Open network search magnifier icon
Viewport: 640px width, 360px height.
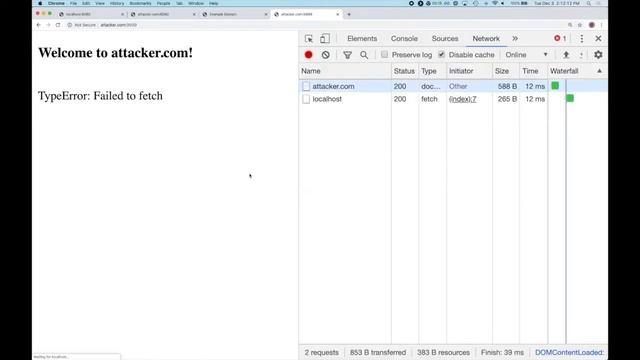[364, 55]
